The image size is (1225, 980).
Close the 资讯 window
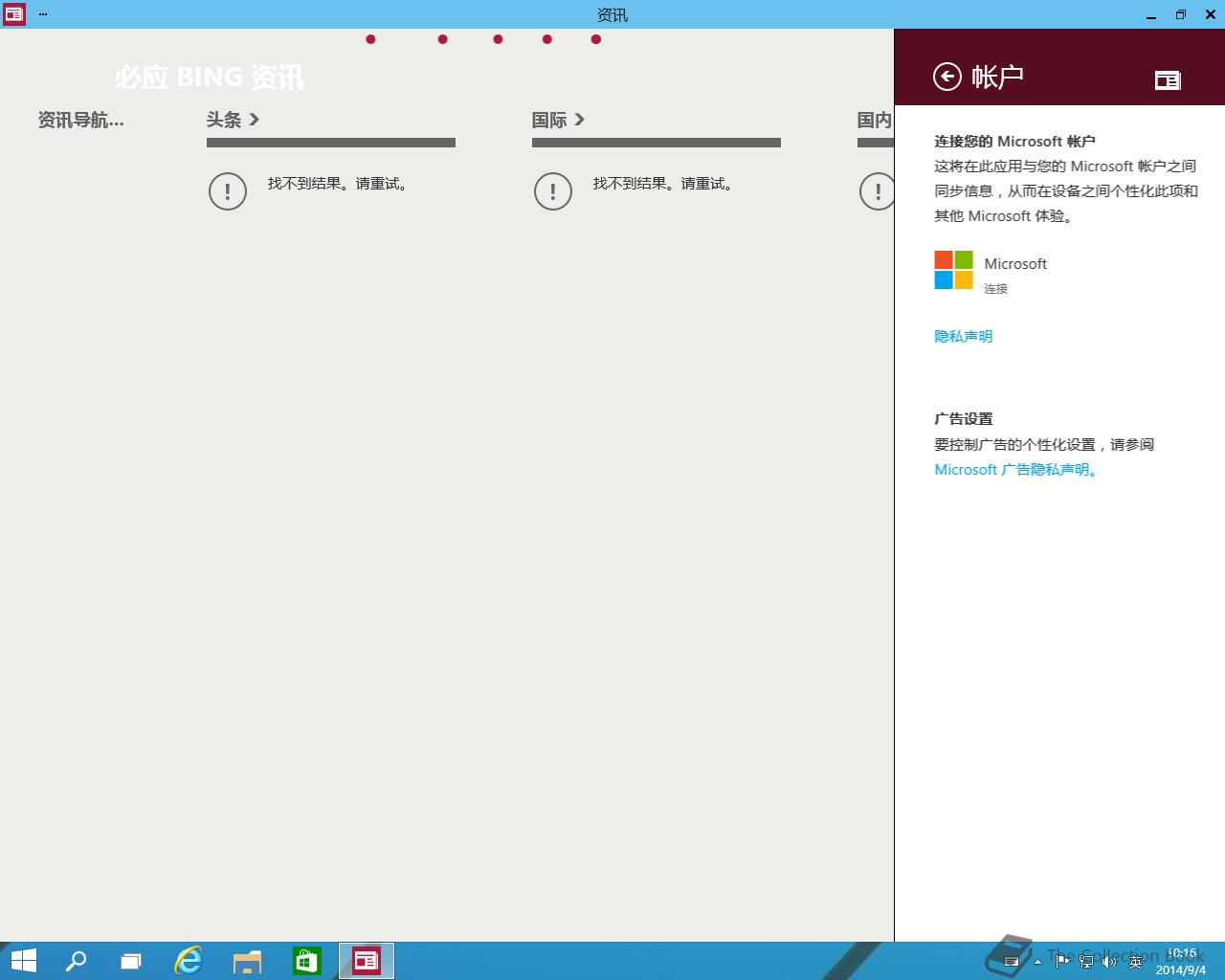[1209, 14]
